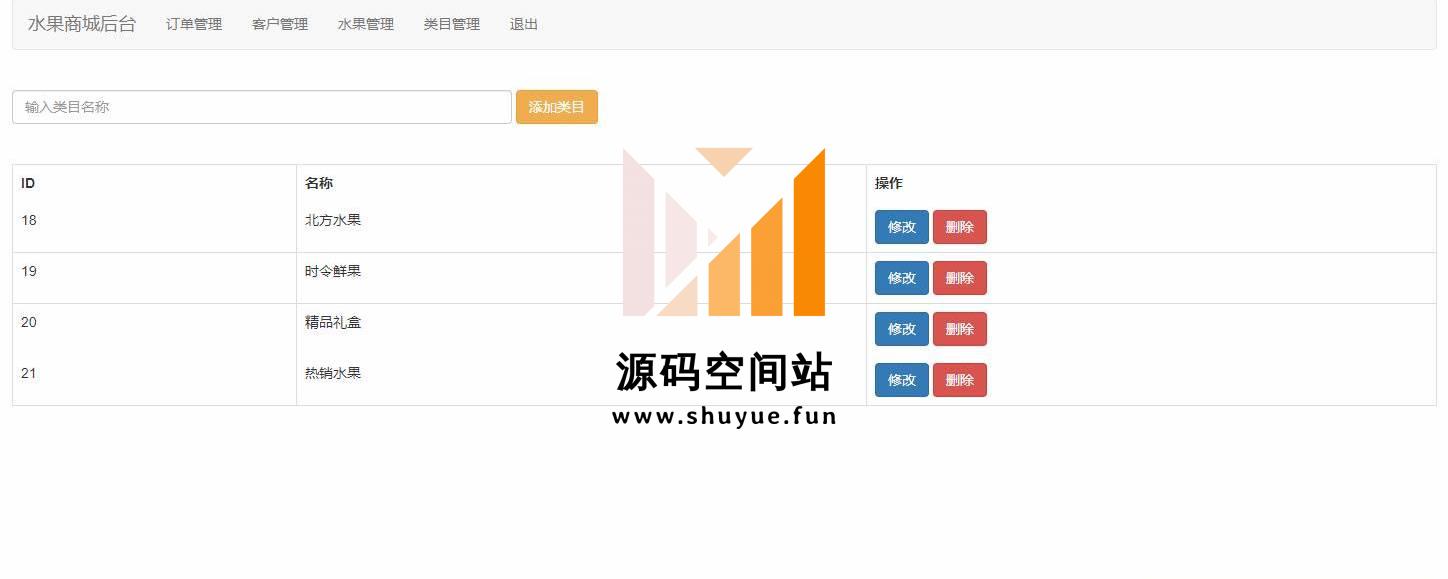
Task: Go to 客户管理 page
Action: 280,24
